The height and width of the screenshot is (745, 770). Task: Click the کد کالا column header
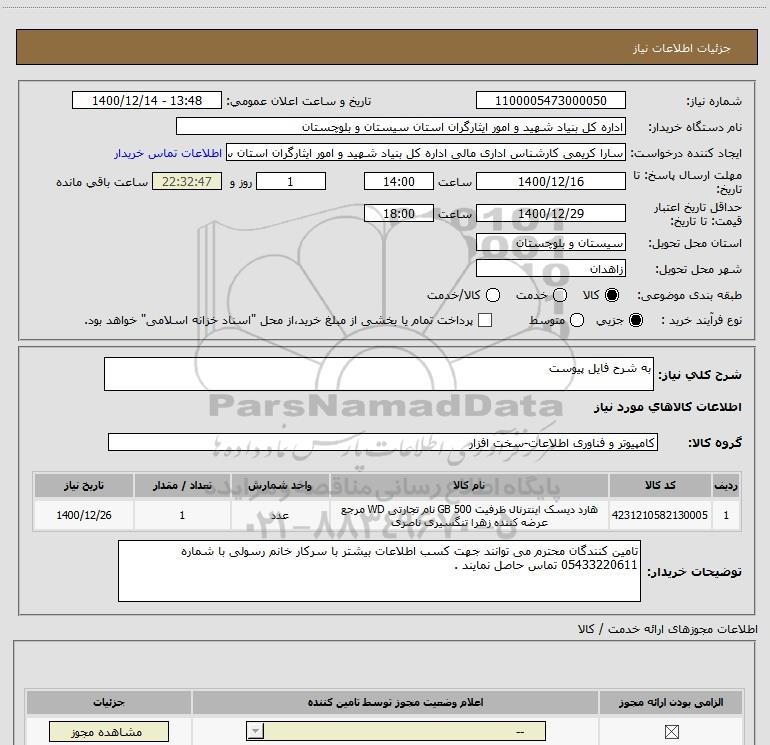click(x=660, y=485)
